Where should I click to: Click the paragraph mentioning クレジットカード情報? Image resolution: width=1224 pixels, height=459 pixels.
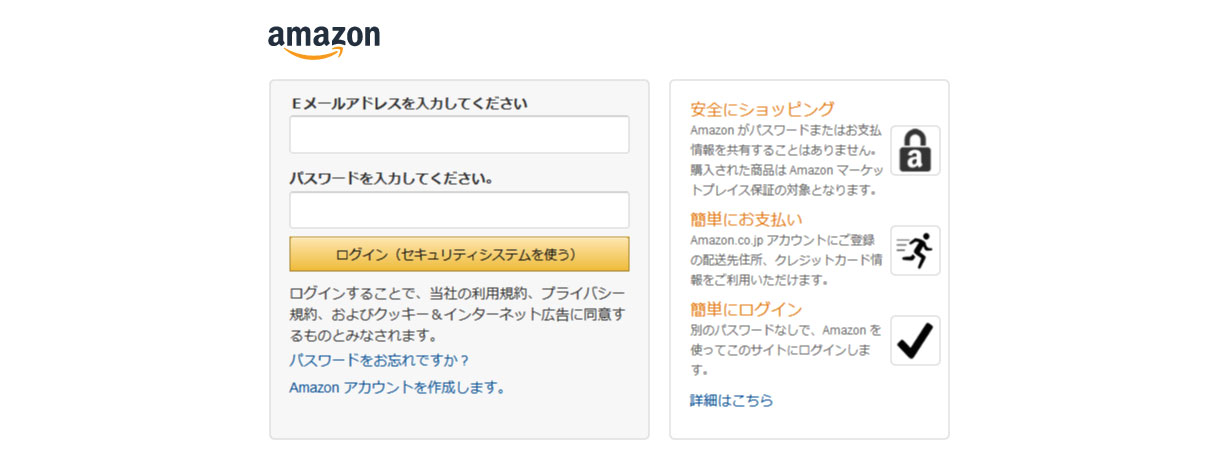tap(786, 260)
